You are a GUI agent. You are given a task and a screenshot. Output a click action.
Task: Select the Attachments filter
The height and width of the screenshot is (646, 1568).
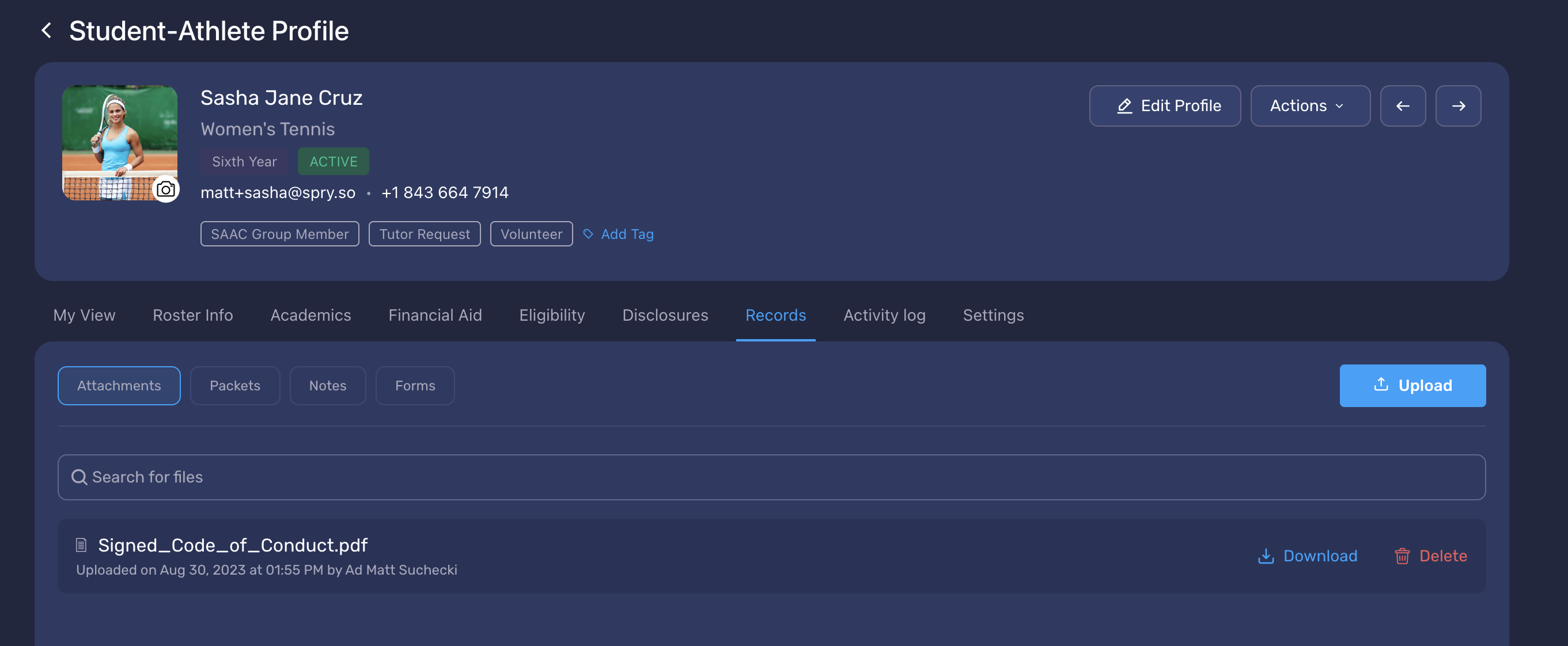click(119, 386)
